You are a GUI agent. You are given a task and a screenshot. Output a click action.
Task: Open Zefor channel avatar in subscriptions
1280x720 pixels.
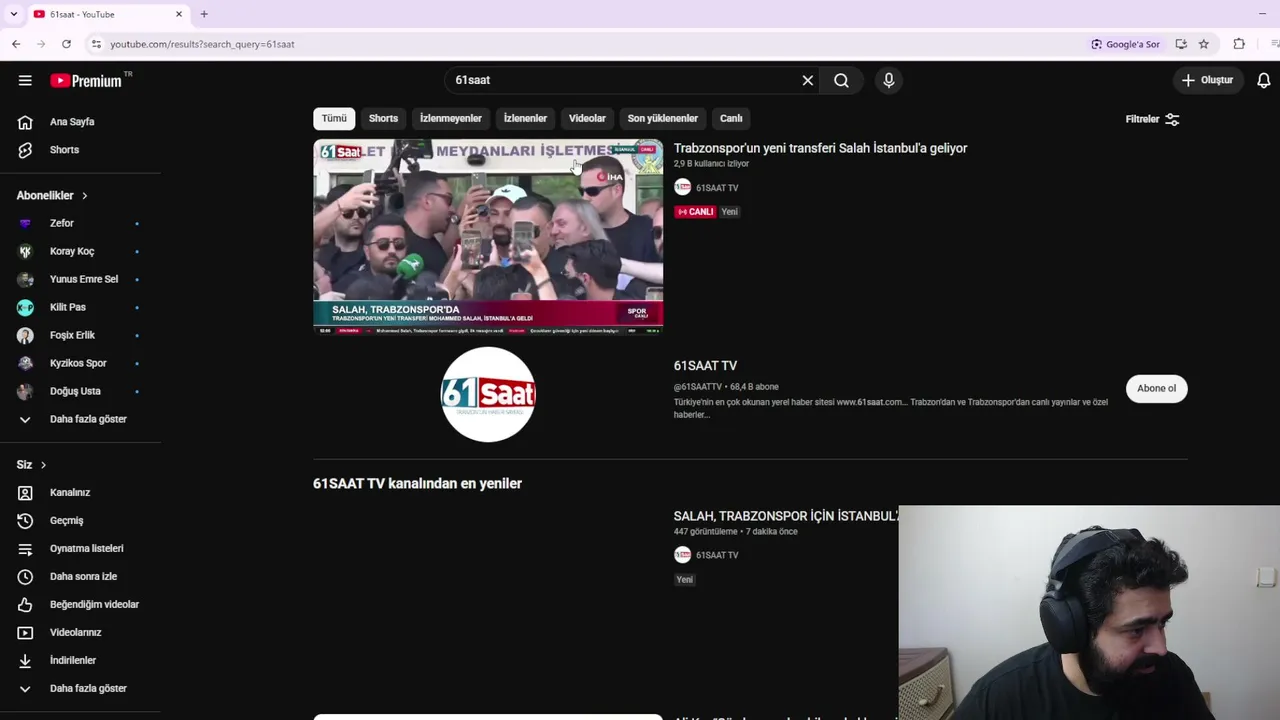25,223
